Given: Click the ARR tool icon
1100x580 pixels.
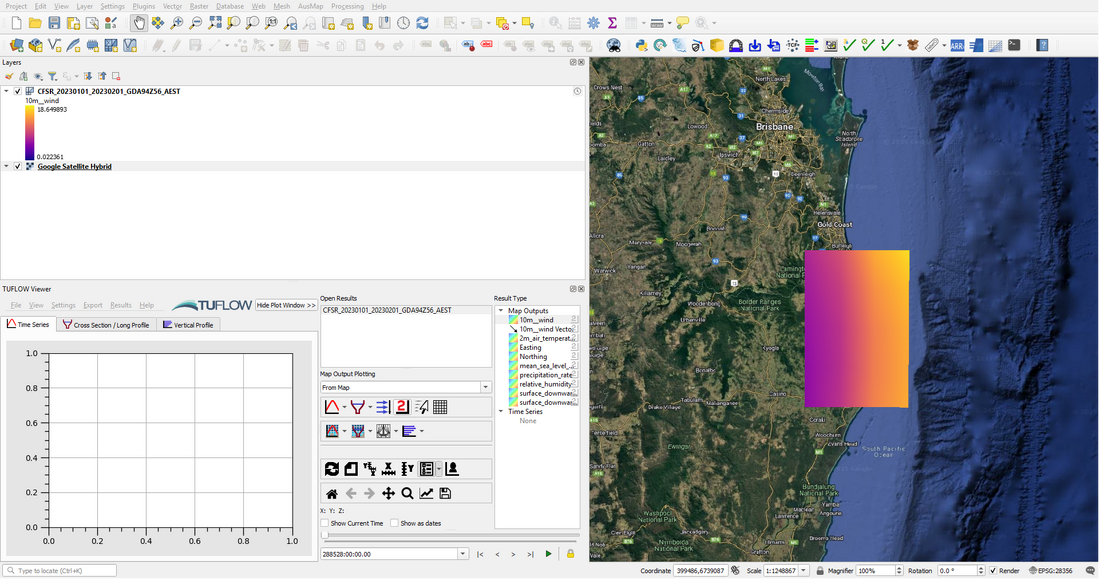Looking at the screenshot, I should 957,45.
